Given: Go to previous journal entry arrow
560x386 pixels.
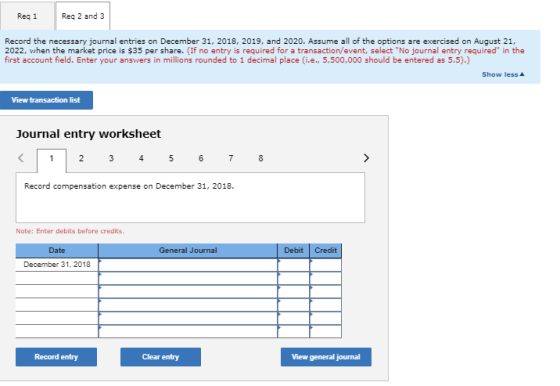Looking at the screenshot, I should (21, 158).
